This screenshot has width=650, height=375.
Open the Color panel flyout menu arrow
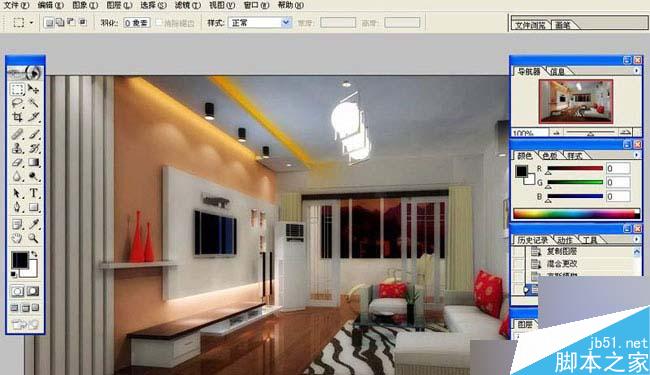[x=637, y=155]
